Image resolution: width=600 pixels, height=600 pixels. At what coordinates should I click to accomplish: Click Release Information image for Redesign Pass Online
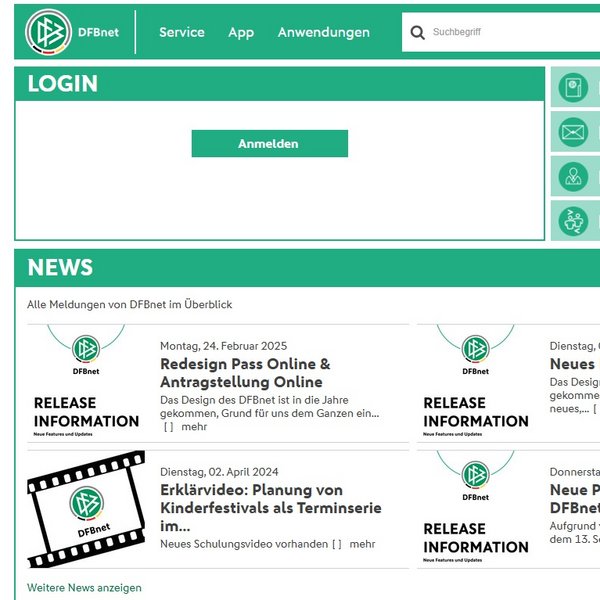pyautogui.click(x=86, y=383)
